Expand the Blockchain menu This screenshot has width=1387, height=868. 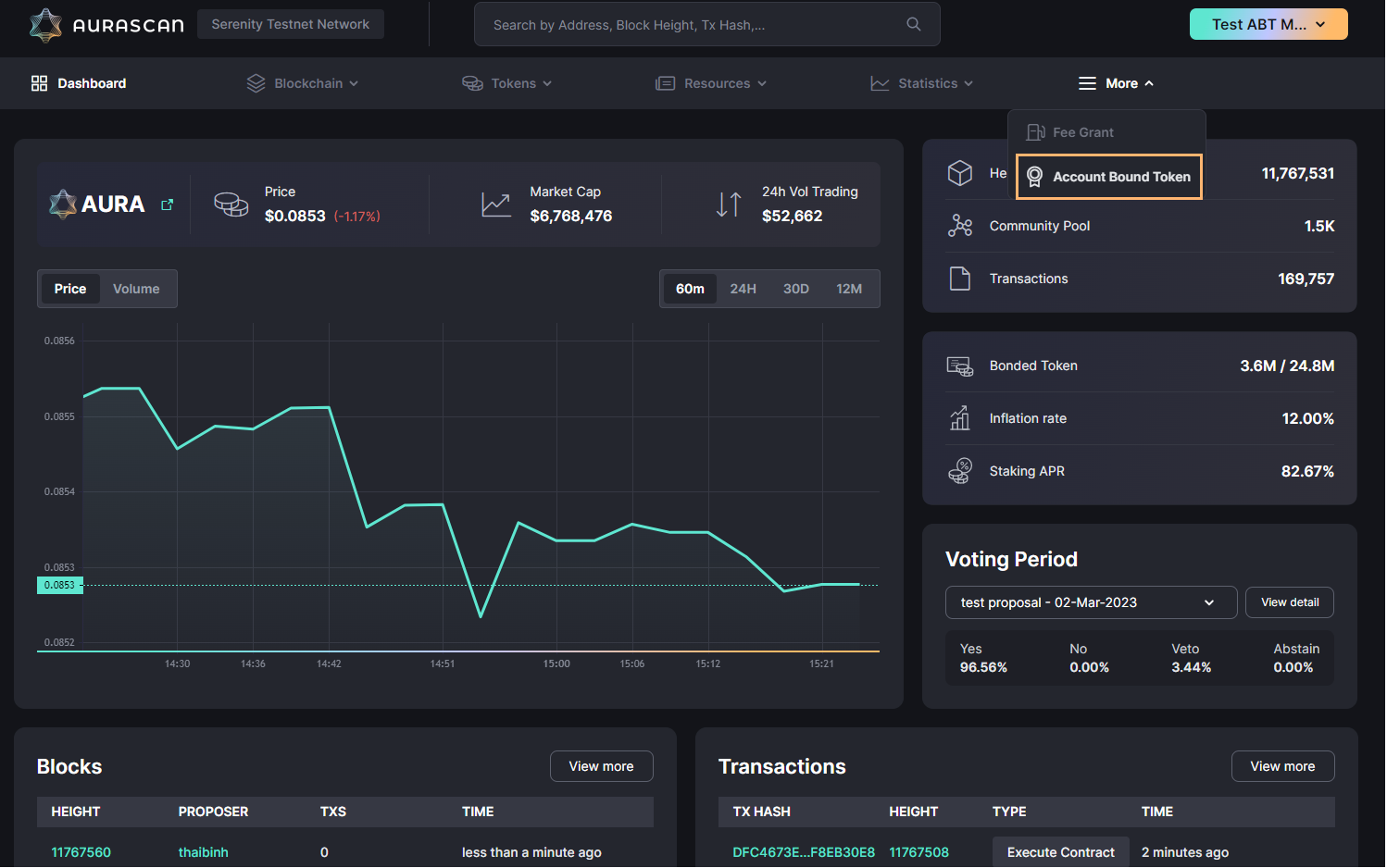click(303, 83)
